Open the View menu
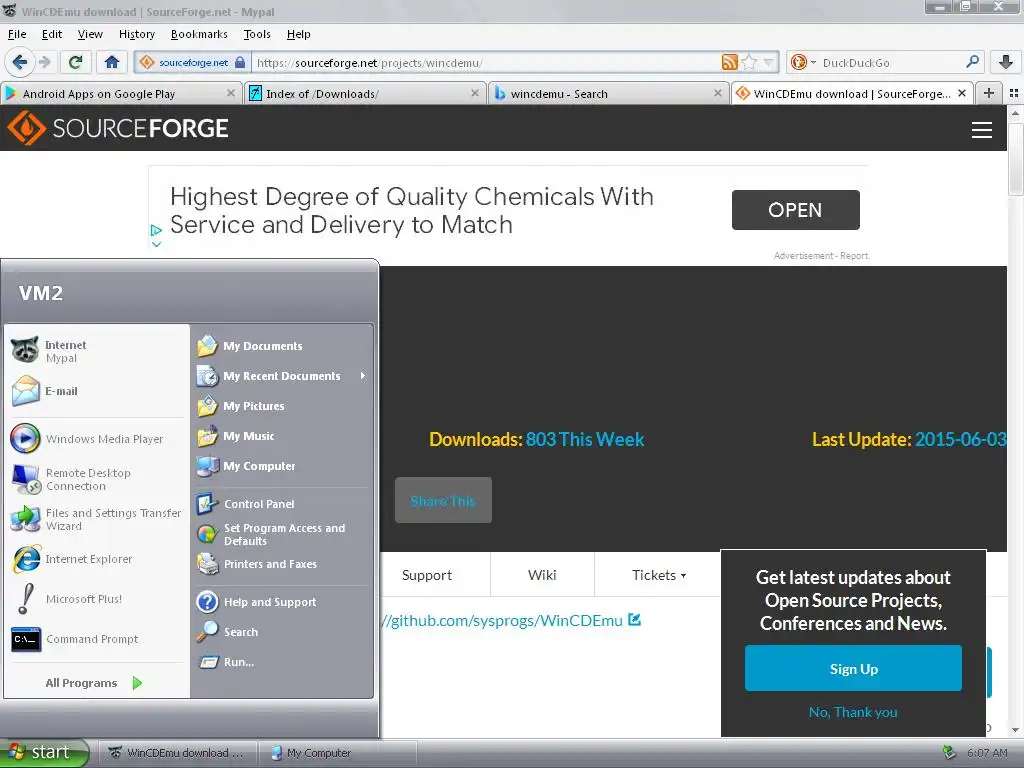 coord(90,34)
